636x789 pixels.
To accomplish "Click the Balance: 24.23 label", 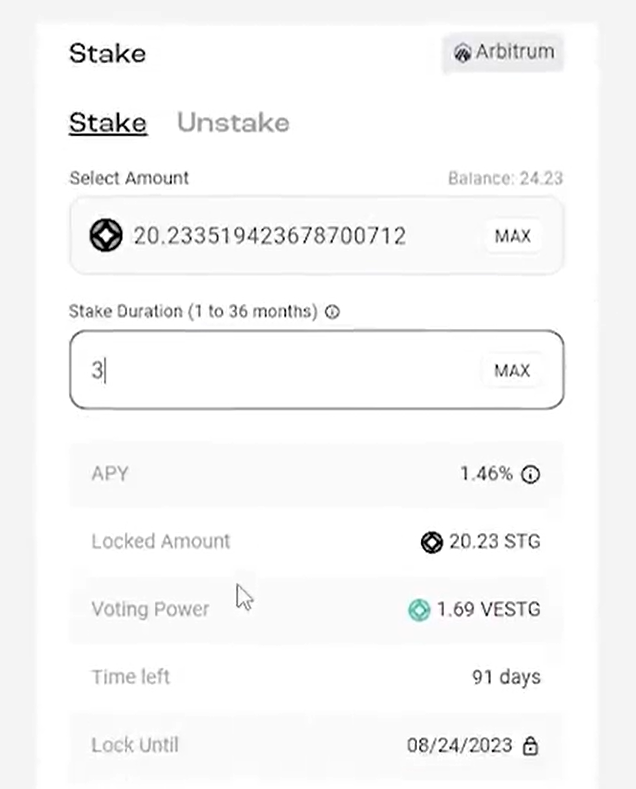I will coord(505,178).
